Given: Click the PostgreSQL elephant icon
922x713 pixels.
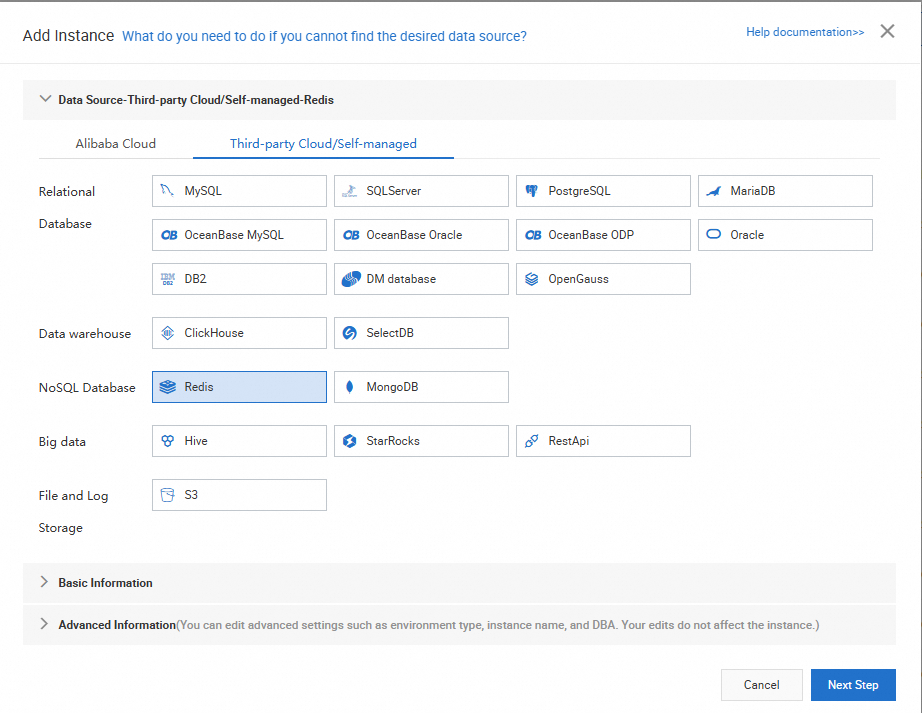Looking at the screenshot, I should click(x=532, y=190).
